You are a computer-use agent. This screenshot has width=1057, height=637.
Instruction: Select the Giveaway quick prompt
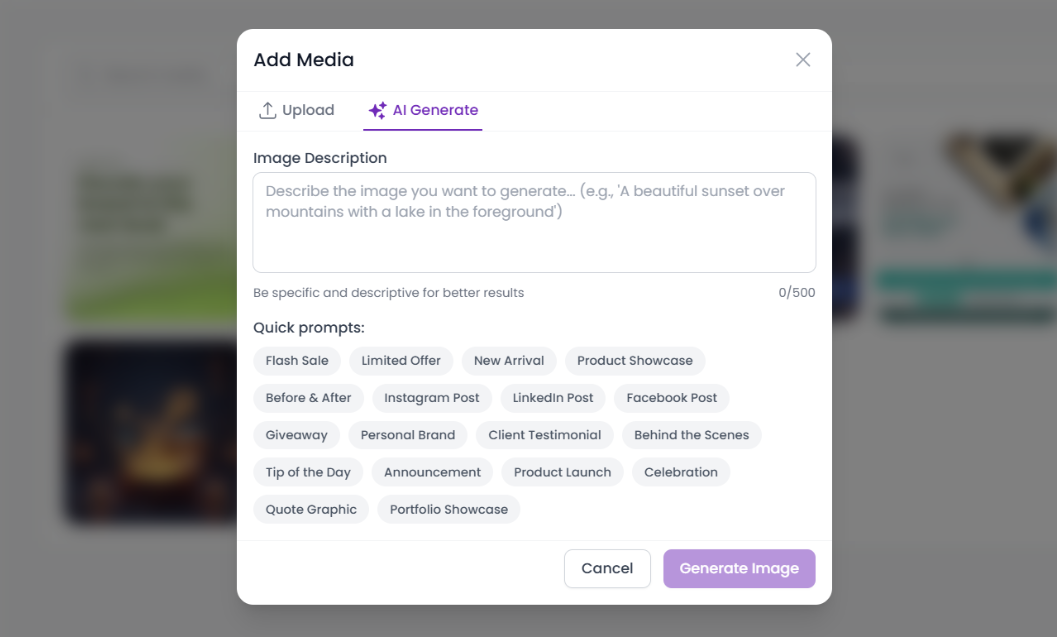296,435
